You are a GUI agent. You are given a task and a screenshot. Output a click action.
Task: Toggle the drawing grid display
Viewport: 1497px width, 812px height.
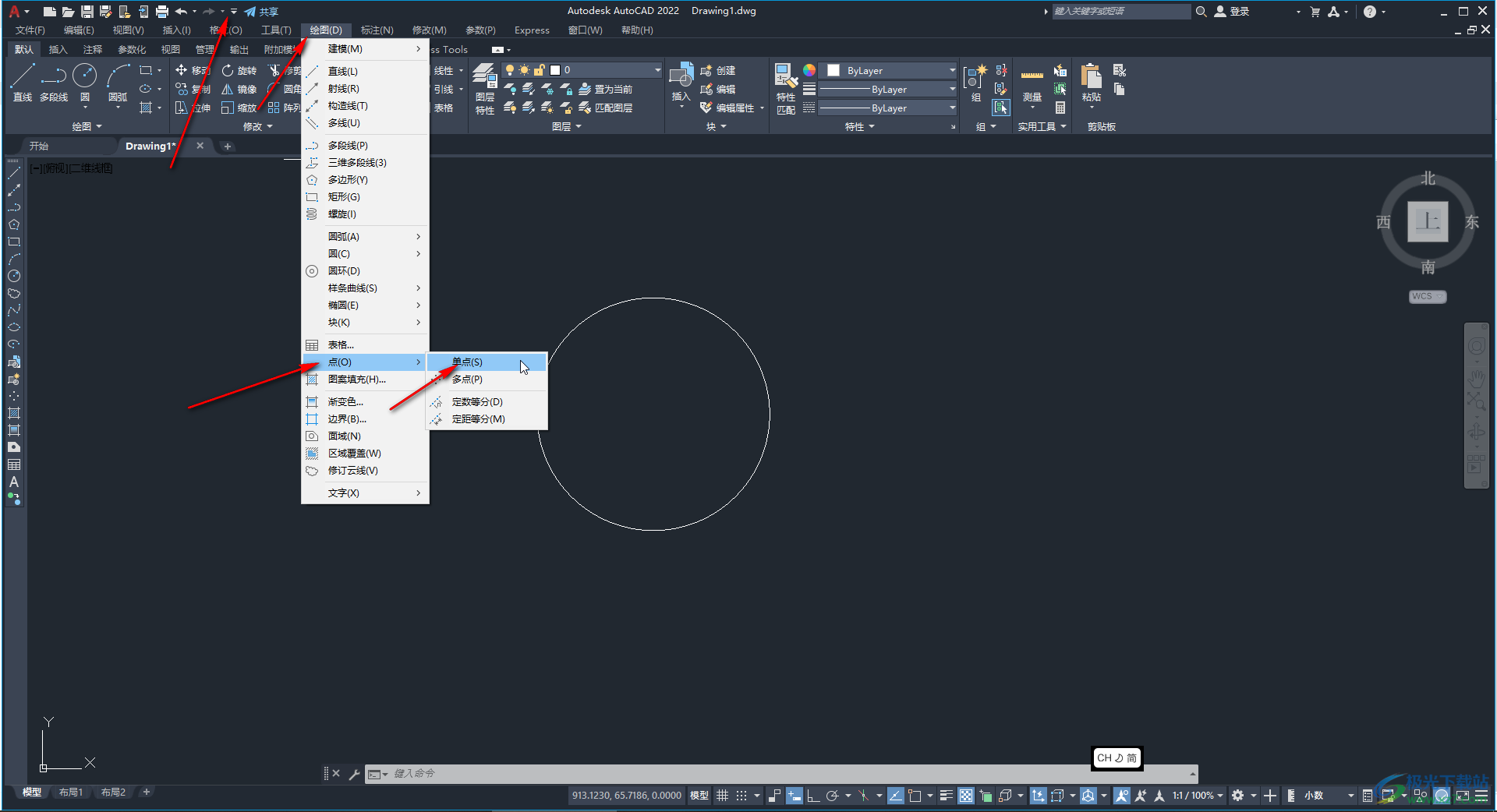point(722,796)
